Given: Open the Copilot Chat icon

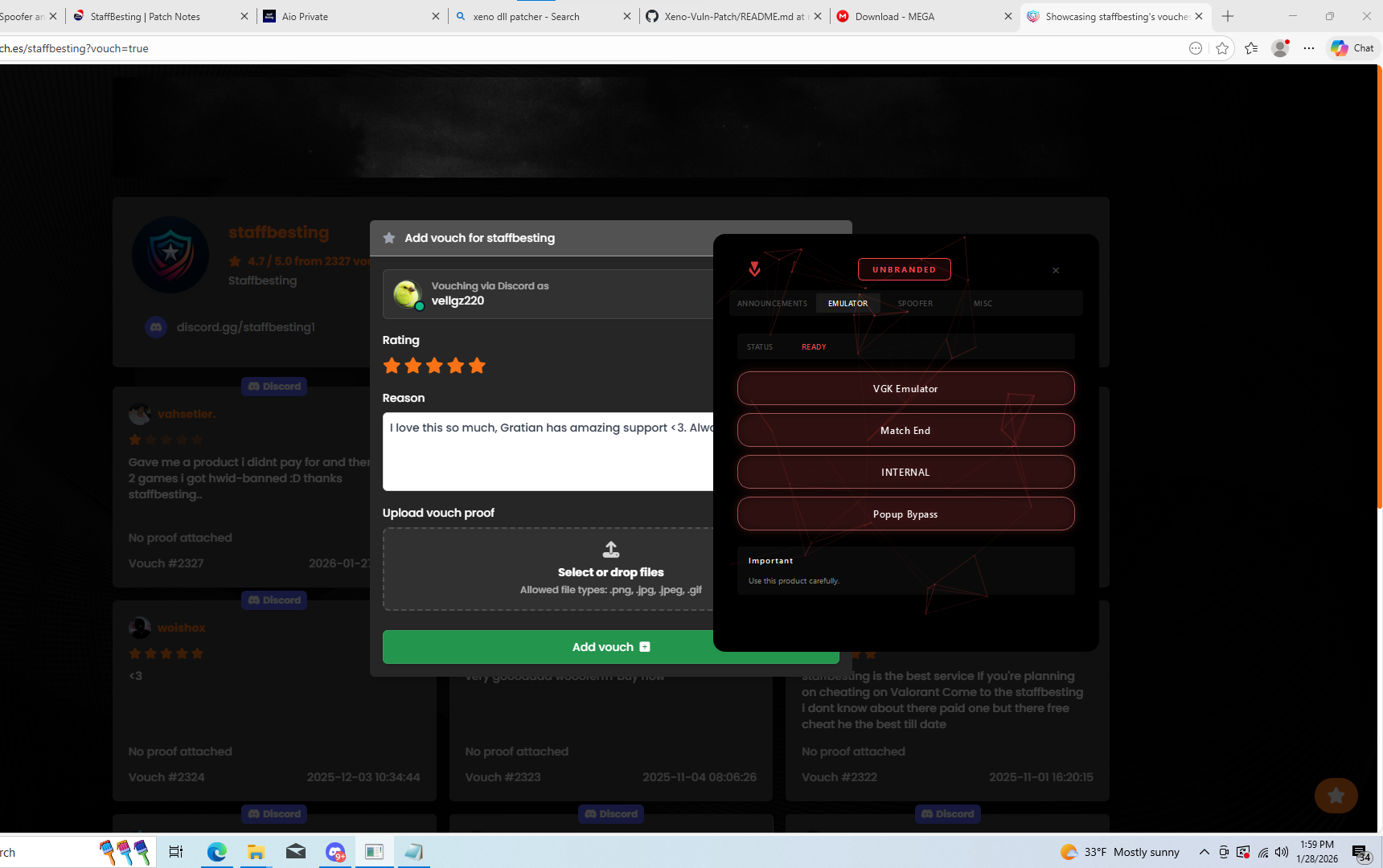Looking at the screenshot, I should pos(1352,48).
